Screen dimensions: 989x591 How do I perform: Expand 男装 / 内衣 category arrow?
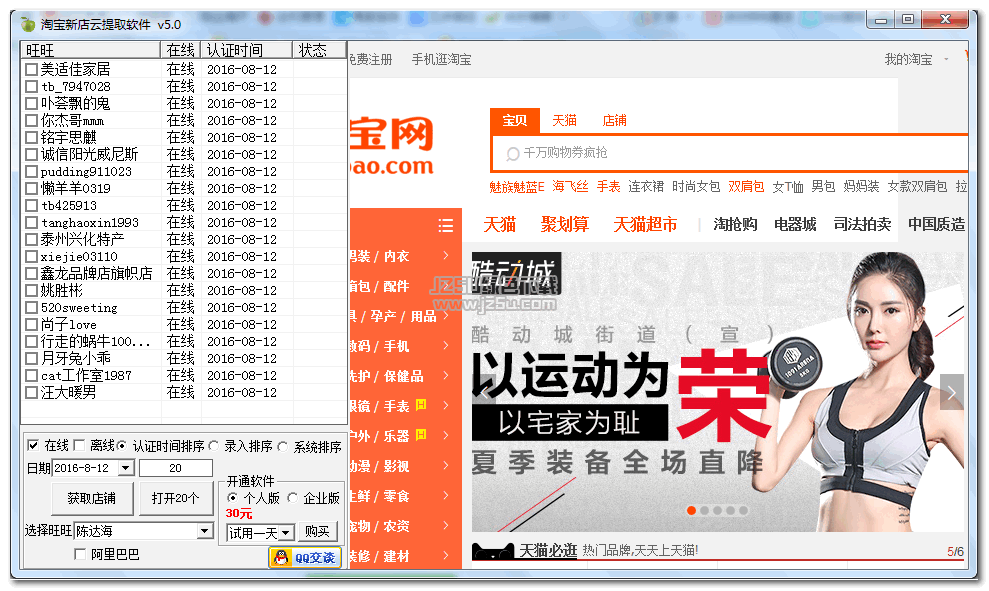pyautogui.click(x=446, y=256)
